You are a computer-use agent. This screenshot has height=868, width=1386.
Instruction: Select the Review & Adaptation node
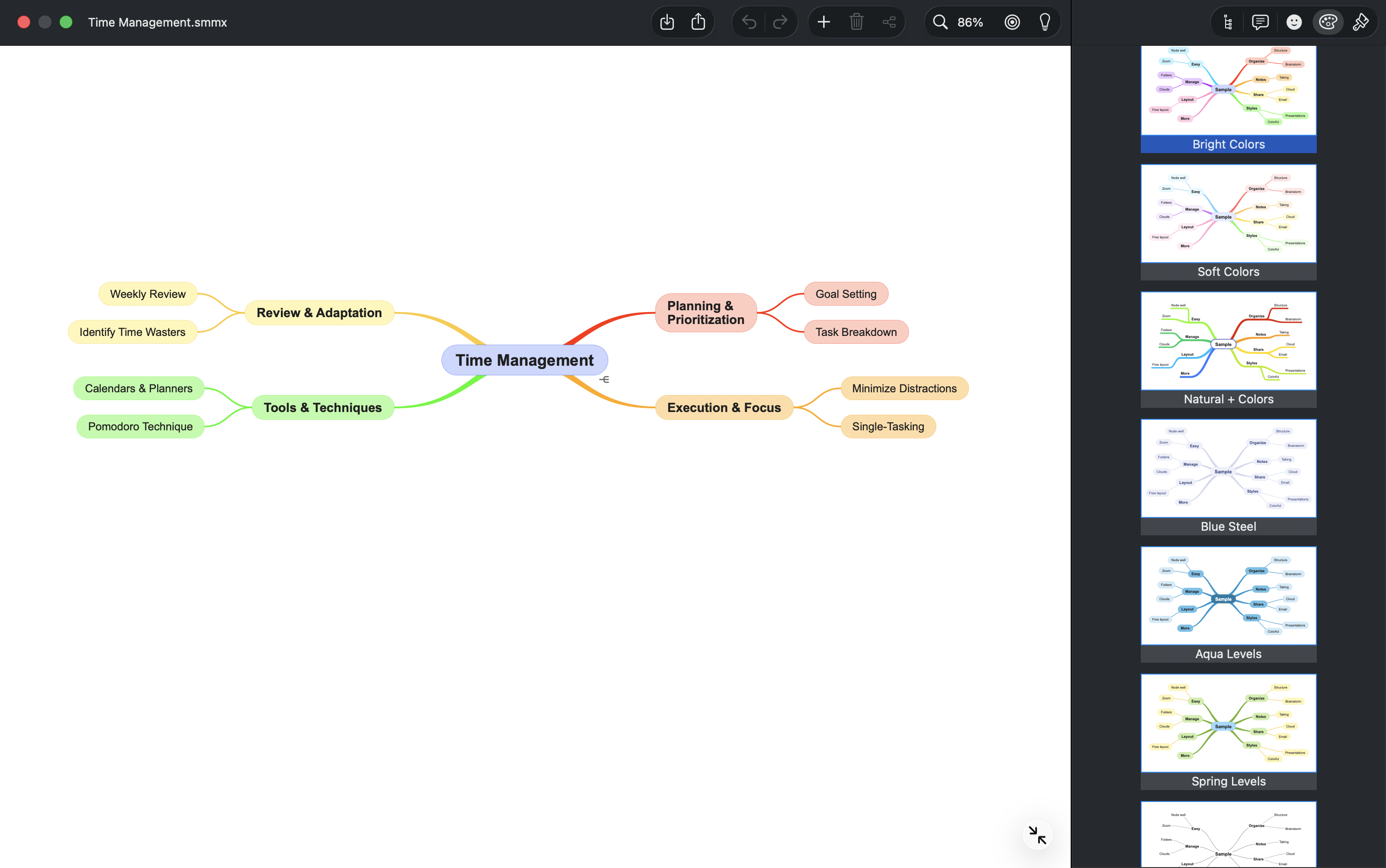point(319,313)
